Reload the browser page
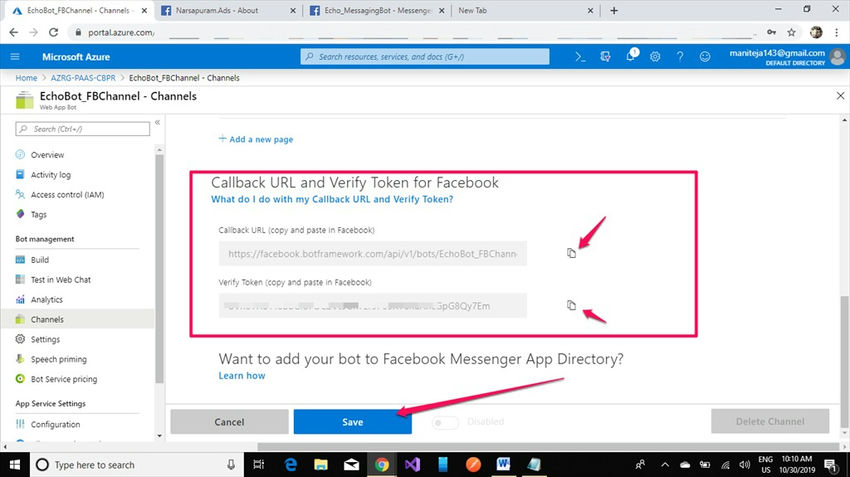Viewport: 850px width, 477px height. (53, 33)
